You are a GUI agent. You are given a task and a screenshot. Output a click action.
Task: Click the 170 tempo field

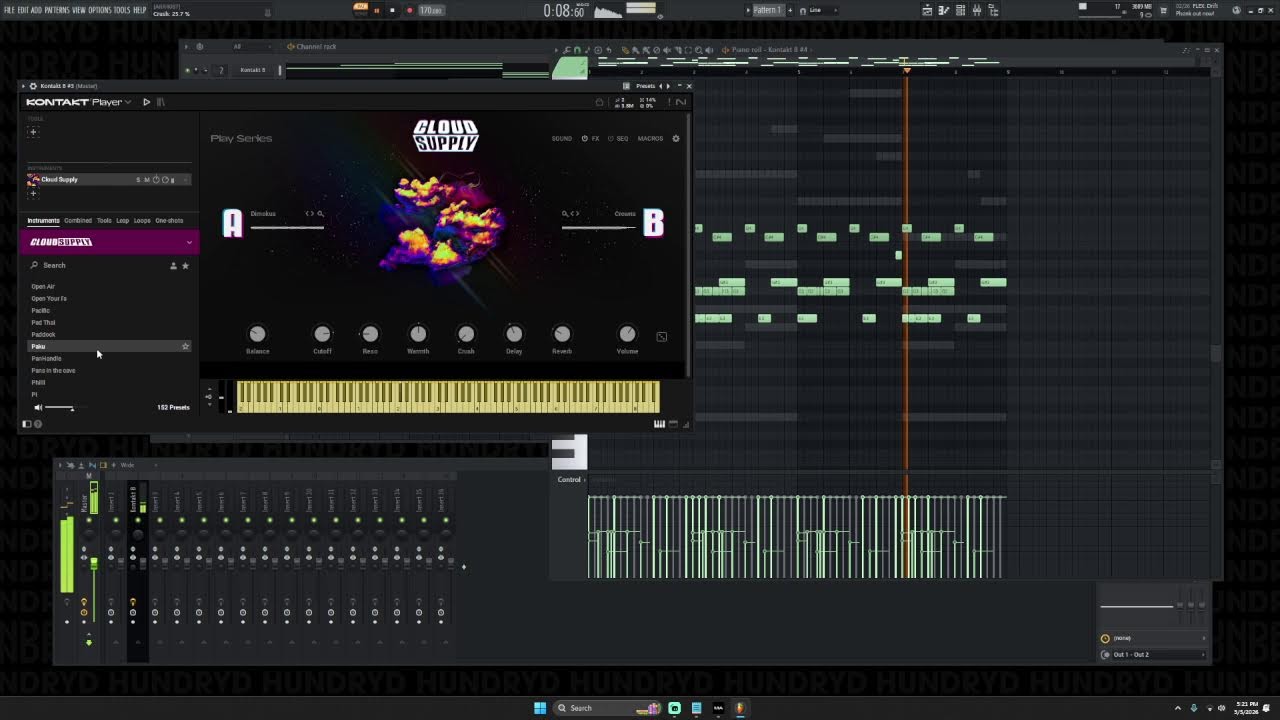(x=431, y=10)
